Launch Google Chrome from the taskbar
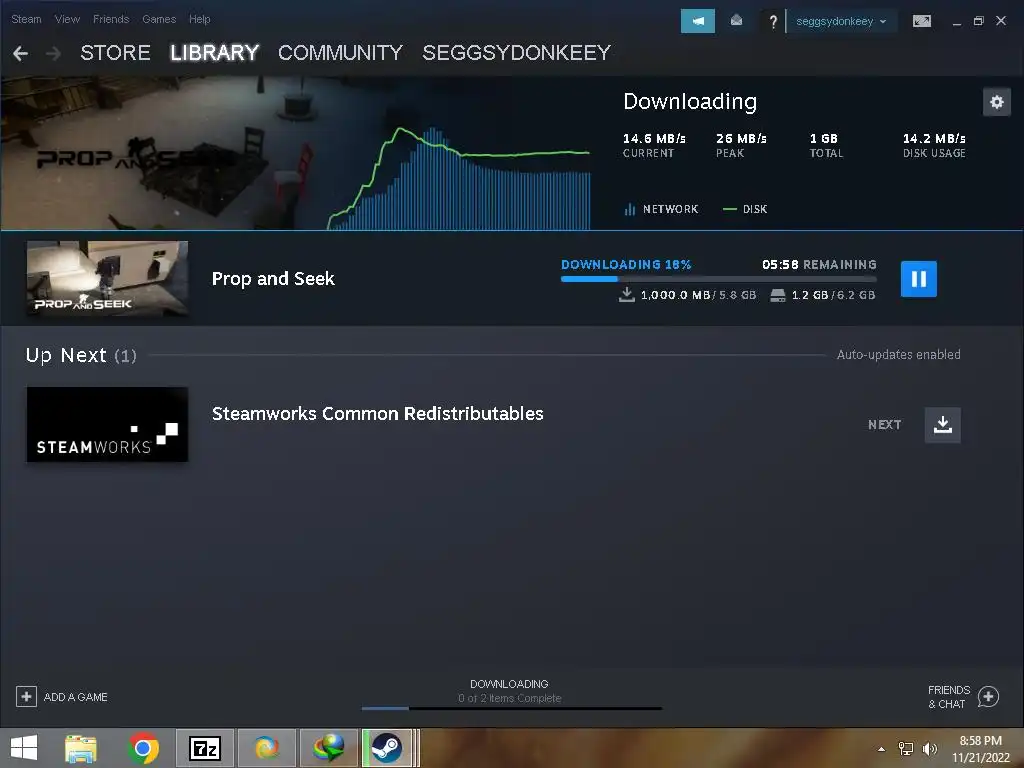Viewport: 1024px width, 768px height. pyautogui.click(x=143, y=748)
